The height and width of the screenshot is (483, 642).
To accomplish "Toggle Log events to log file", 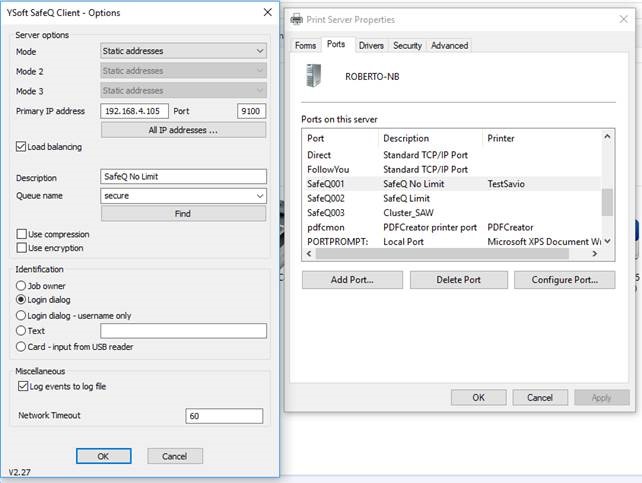I will (x=23, y=386).
